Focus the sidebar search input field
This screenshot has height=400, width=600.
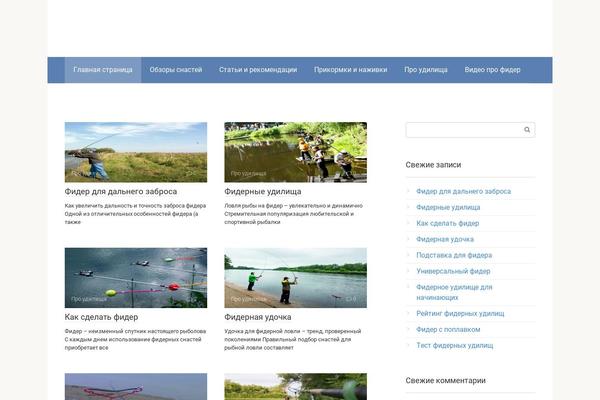pos(470,130)
